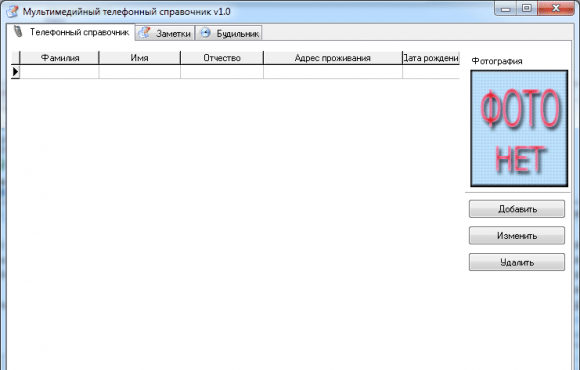Select the current row arrow indicator
Screen dimensions: 580x370
pyautogui.click(x=15, y=71)
